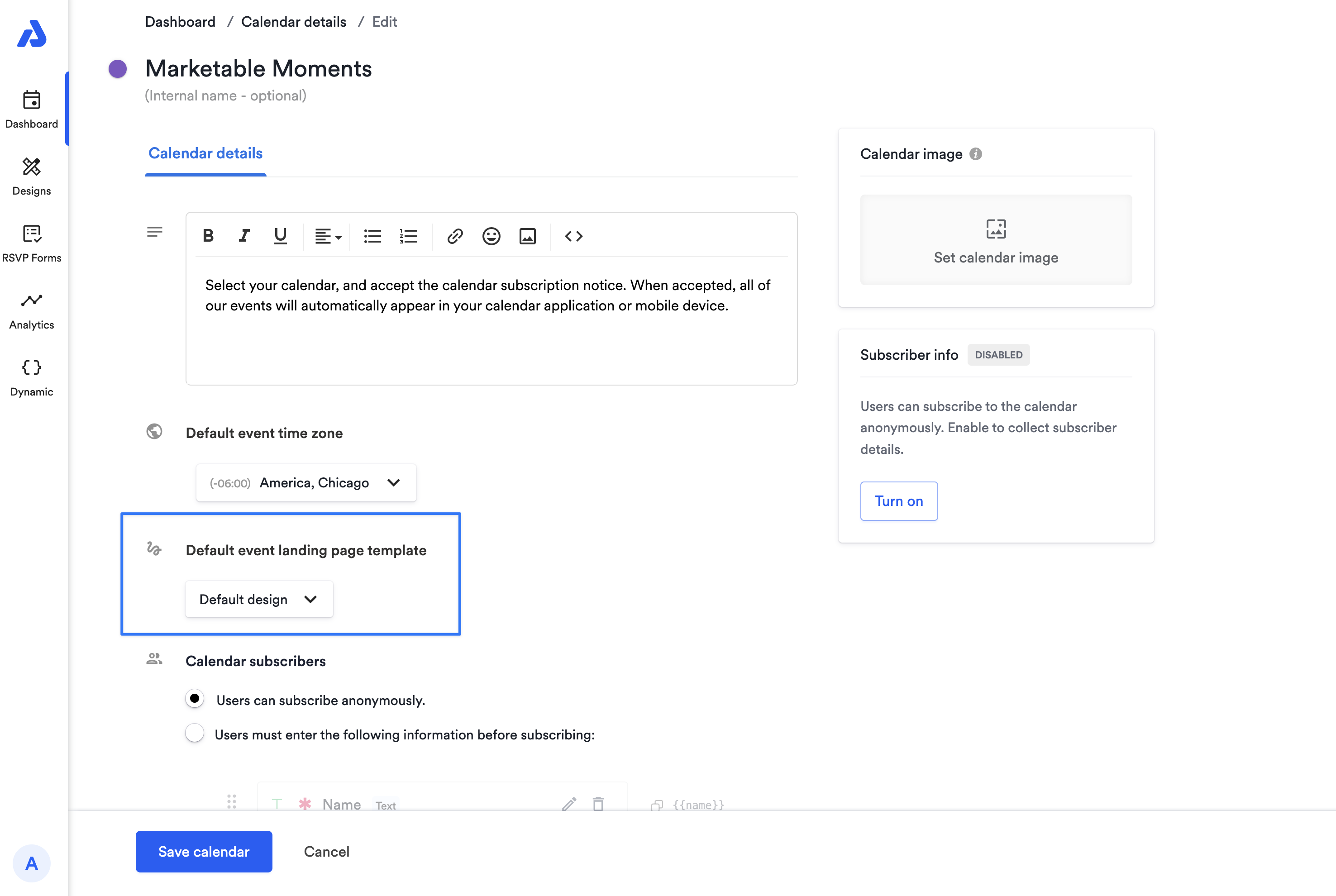The width and height of the screenshot is (1336, 896).
Task: Insert a bulleted list
Action: click(372, 236)
